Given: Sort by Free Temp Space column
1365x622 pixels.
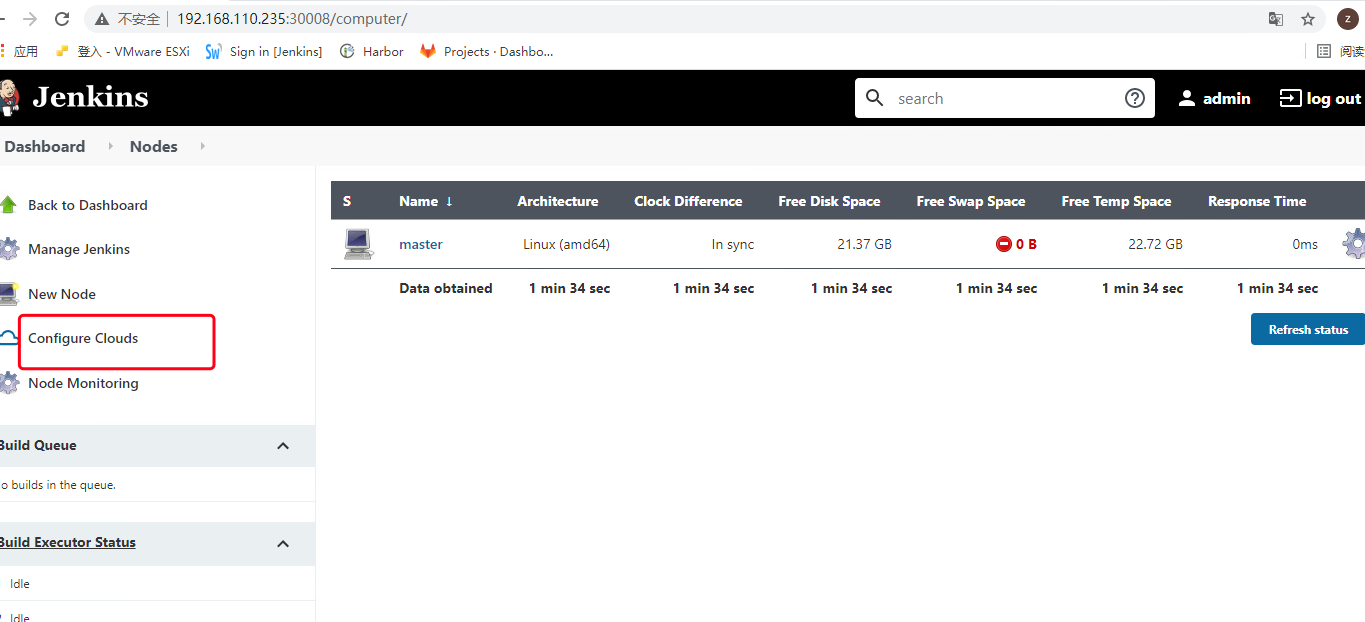Looking at the screenshot, I should tap(1116, 201).
